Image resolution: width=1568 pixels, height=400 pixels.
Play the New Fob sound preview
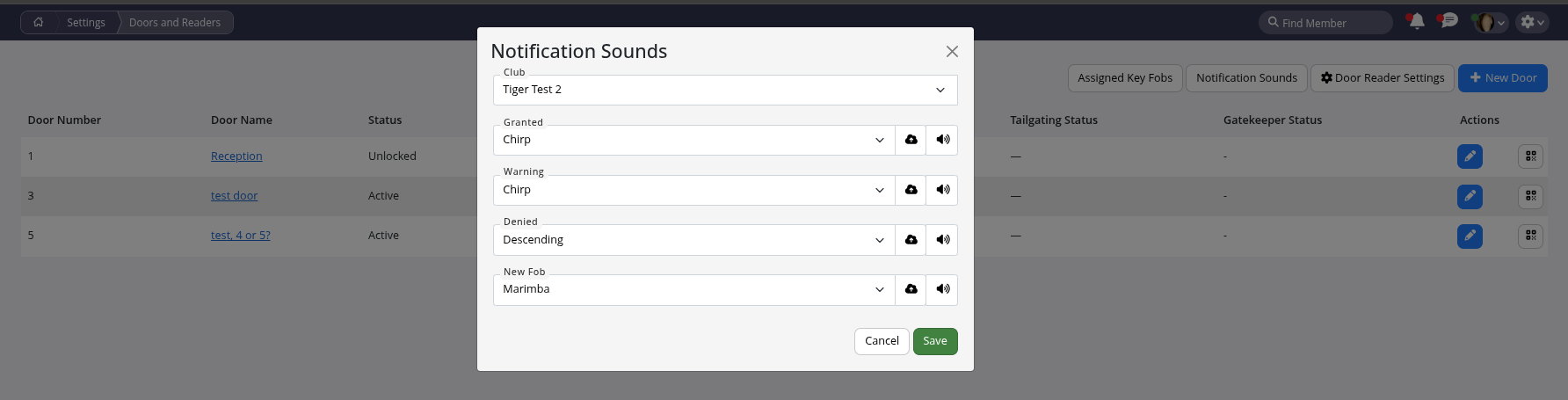[942, 289]
